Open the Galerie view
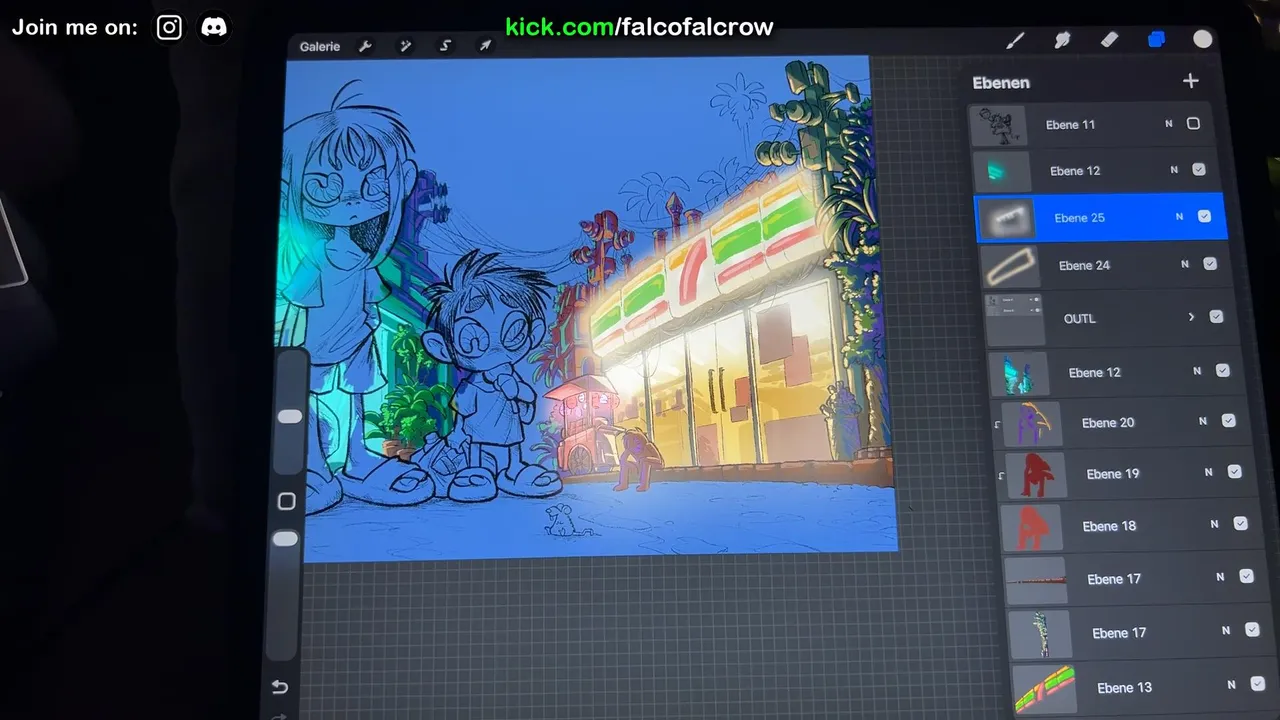 point(320,46)
